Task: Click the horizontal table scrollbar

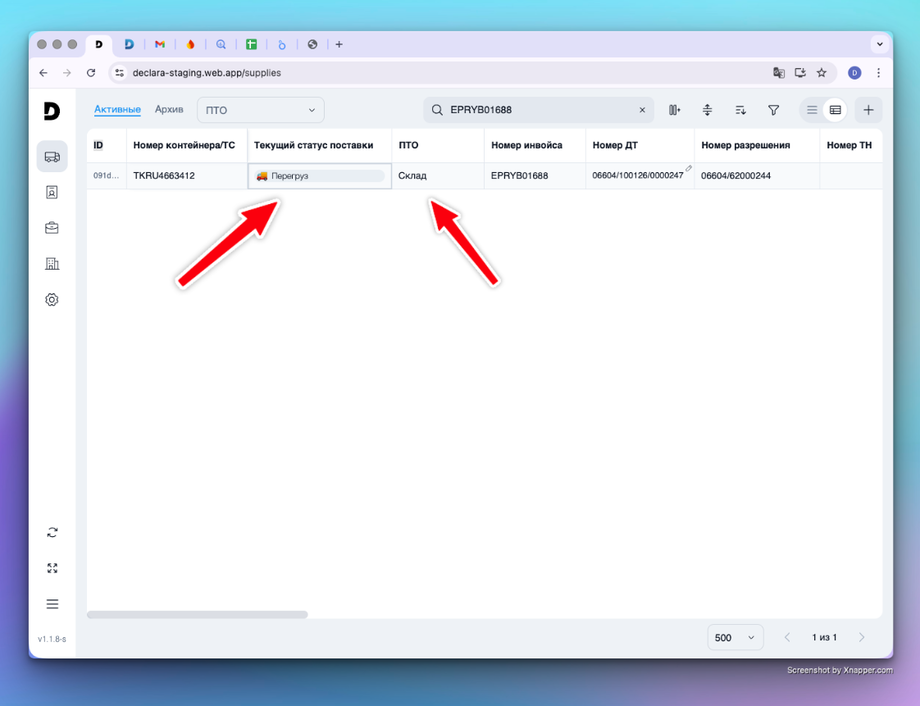Action: click(197, 614)
